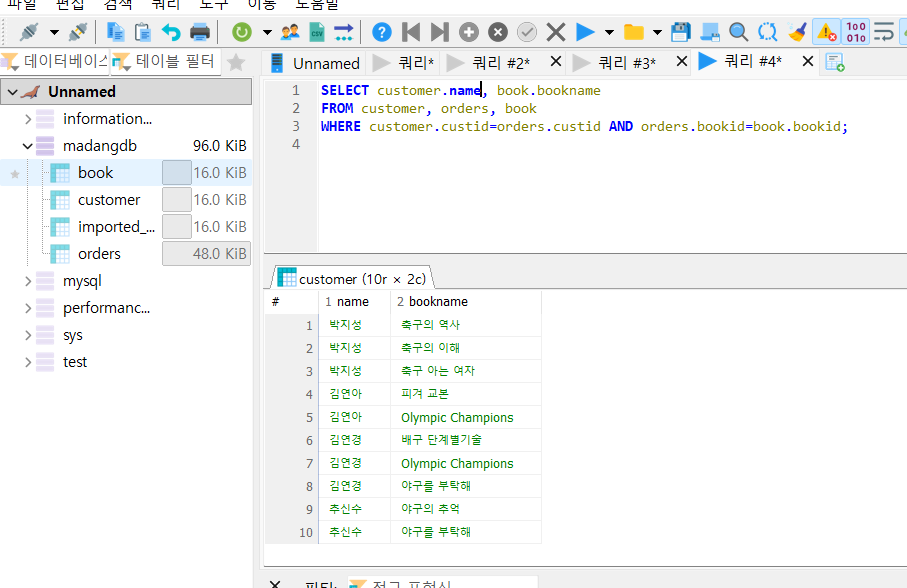Click the magnifier find text icon
The height and width of the screenshot is (588, 907).
coord(739,32)
